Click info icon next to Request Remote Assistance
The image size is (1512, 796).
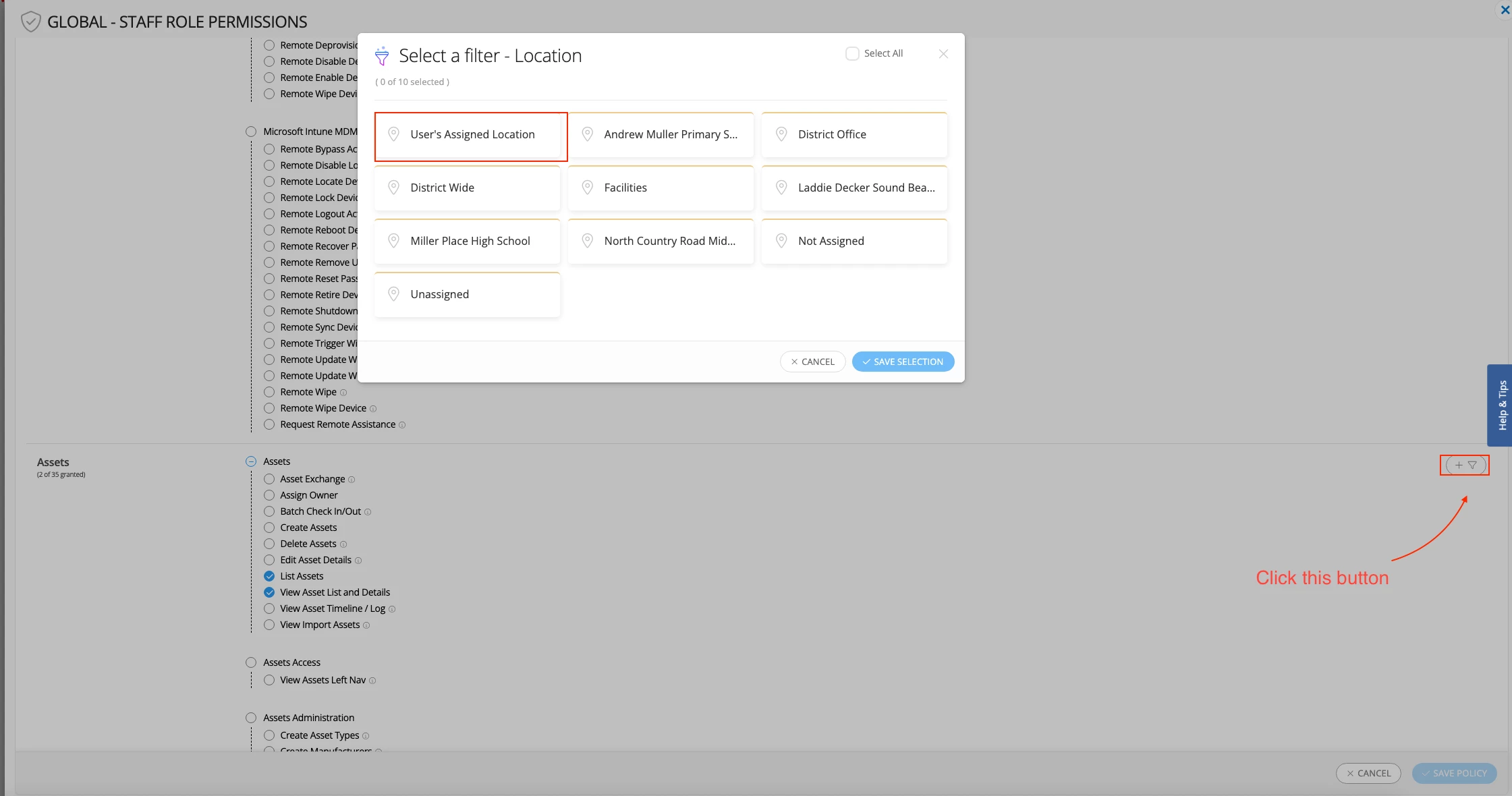tap(402, 425)
